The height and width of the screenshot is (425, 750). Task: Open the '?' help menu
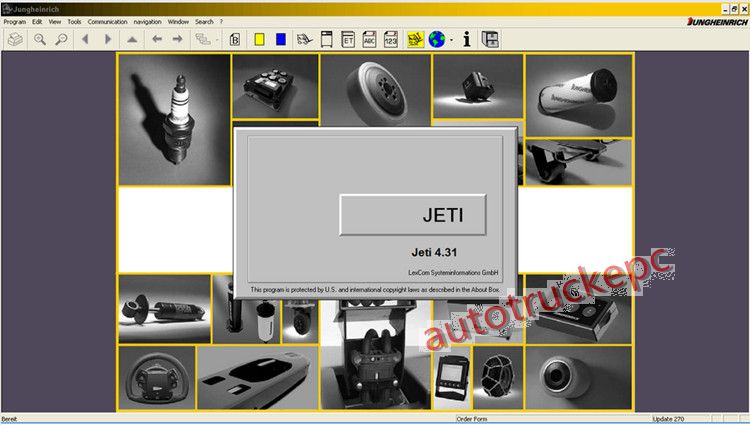click(221, 22)
